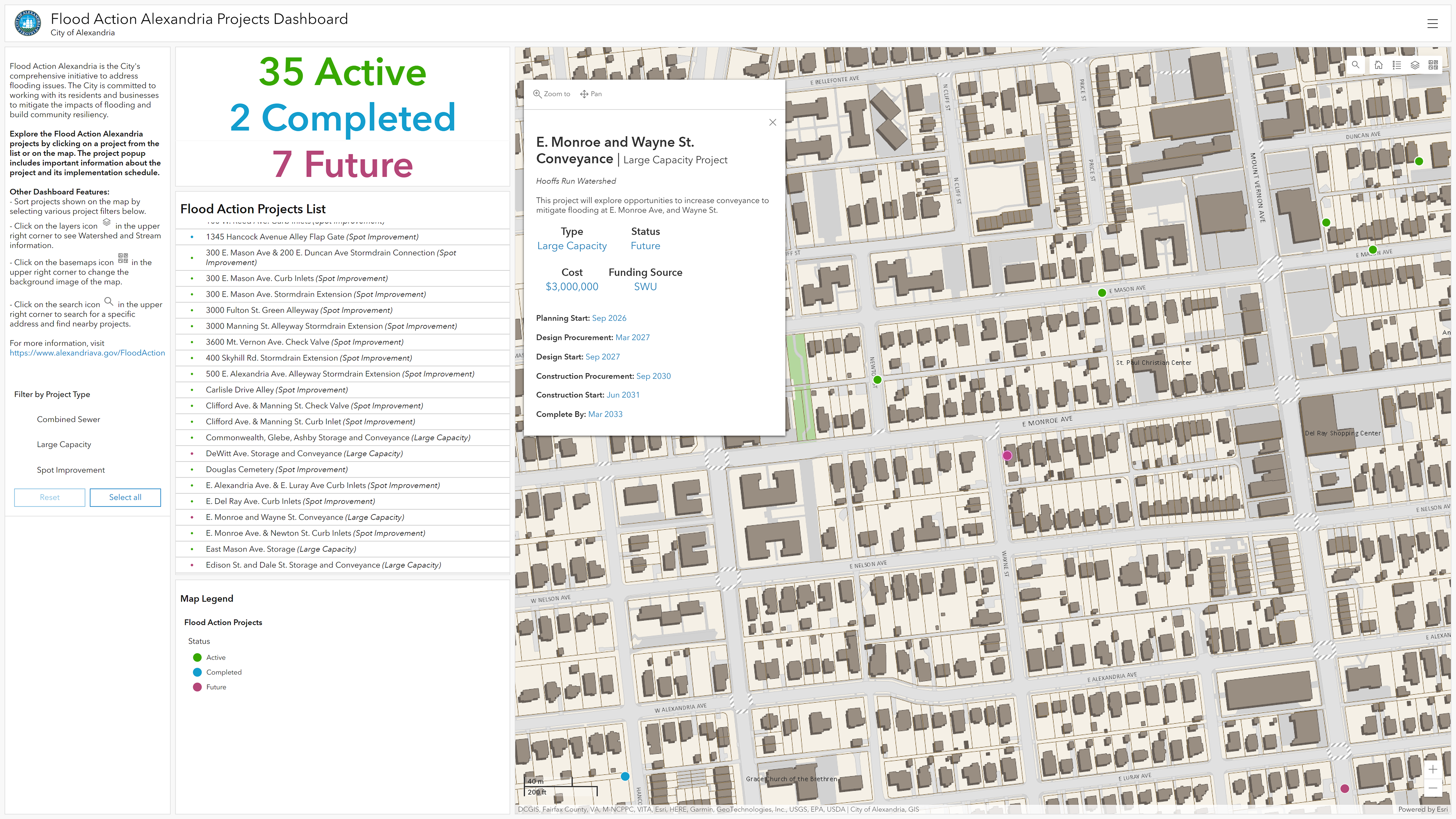This screenshot has height=819, width=1456.
Task: Click the Design Procurement Mar 2027 date
Action: [632, 337]
